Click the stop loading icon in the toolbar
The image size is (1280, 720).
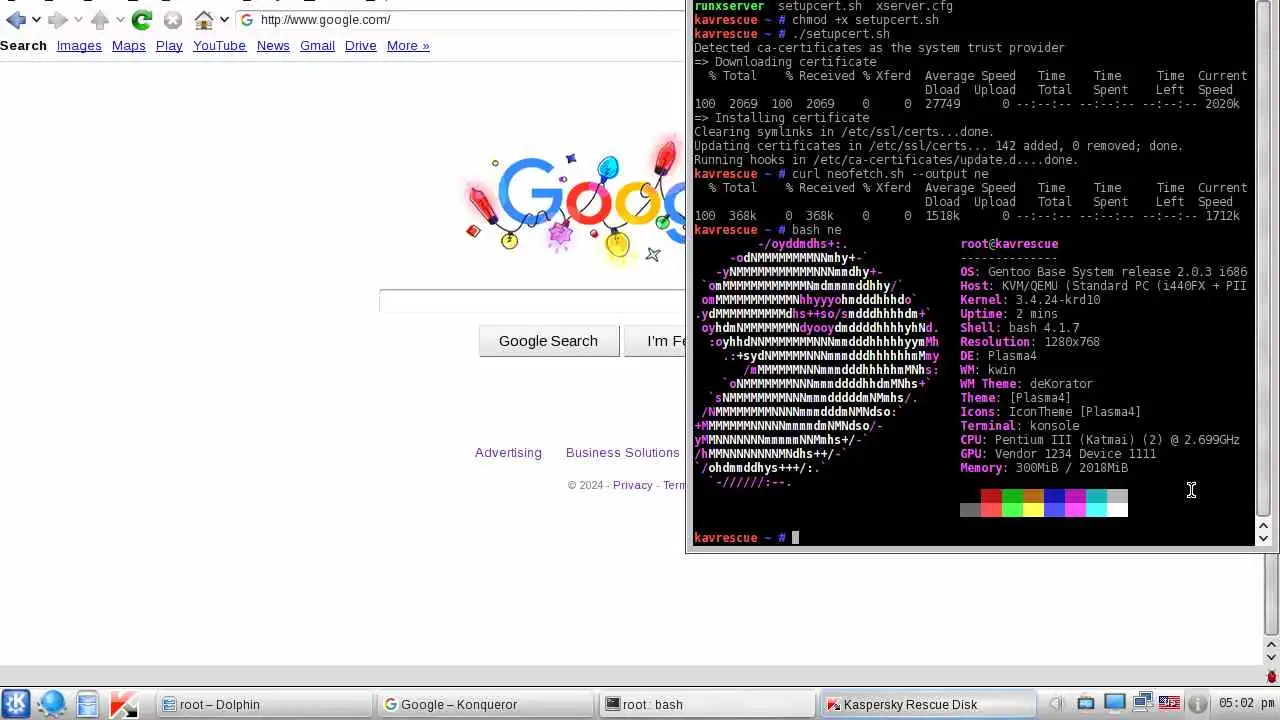(x=172, y=19)
